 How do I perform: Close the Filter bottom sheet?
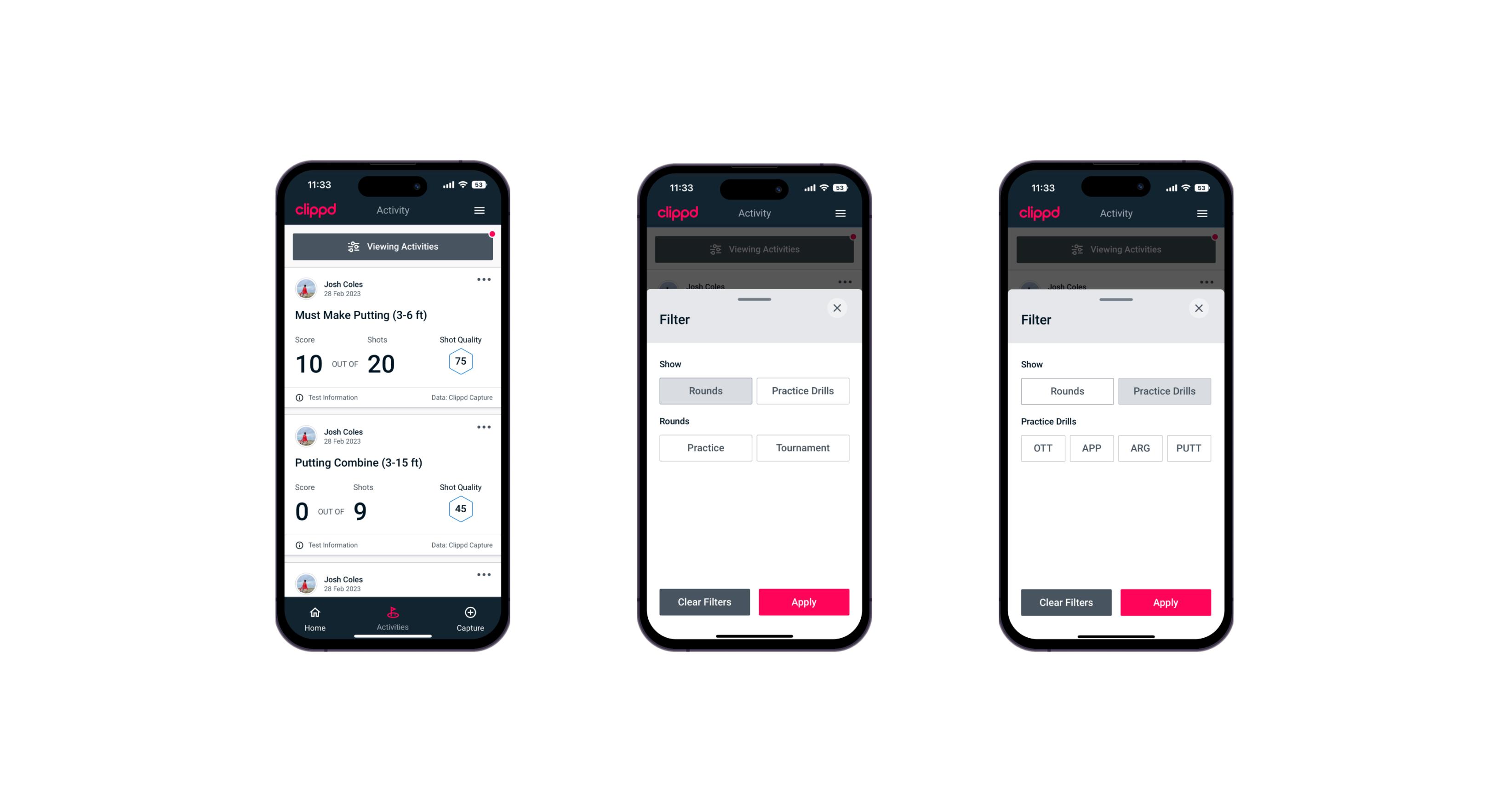pyautogui.click(x=838, y=308)
